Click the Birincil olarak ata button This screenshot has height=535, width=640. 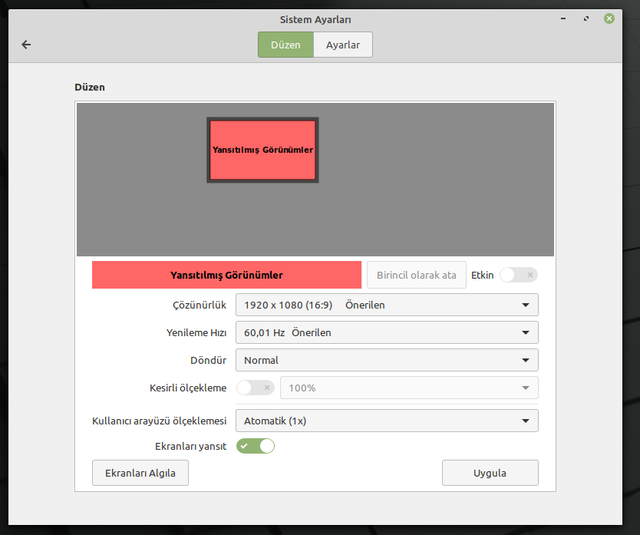tap(416, 275)
